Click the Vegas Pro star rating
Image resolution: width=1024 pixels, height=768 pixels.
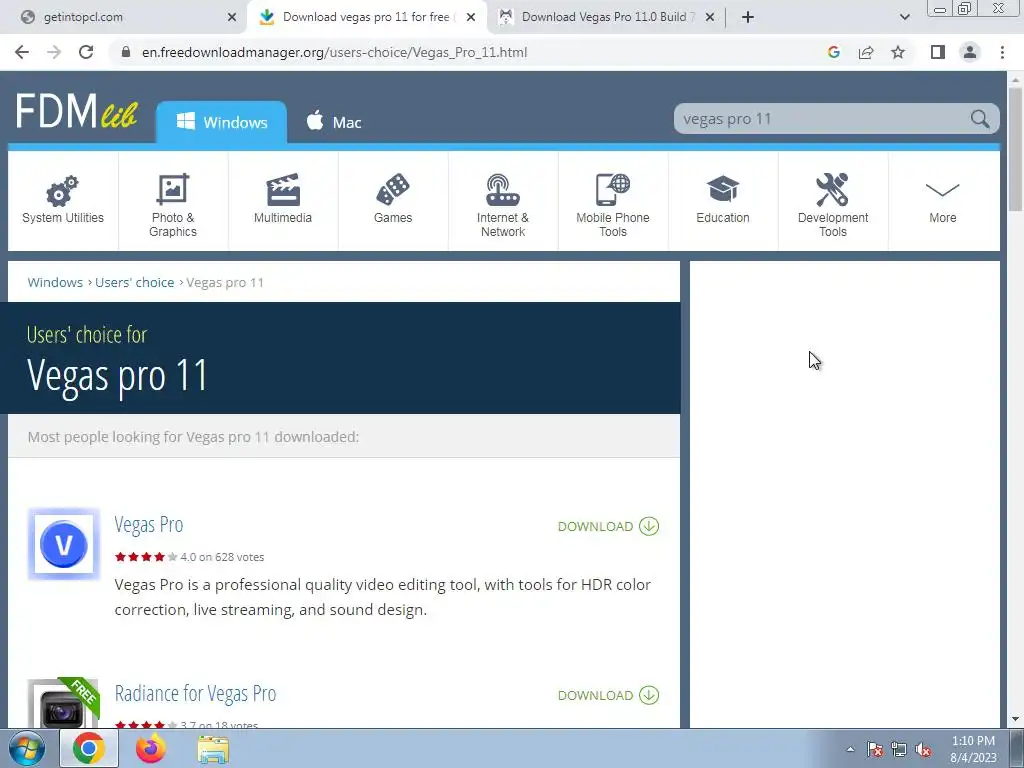click(x=146, y=557)
